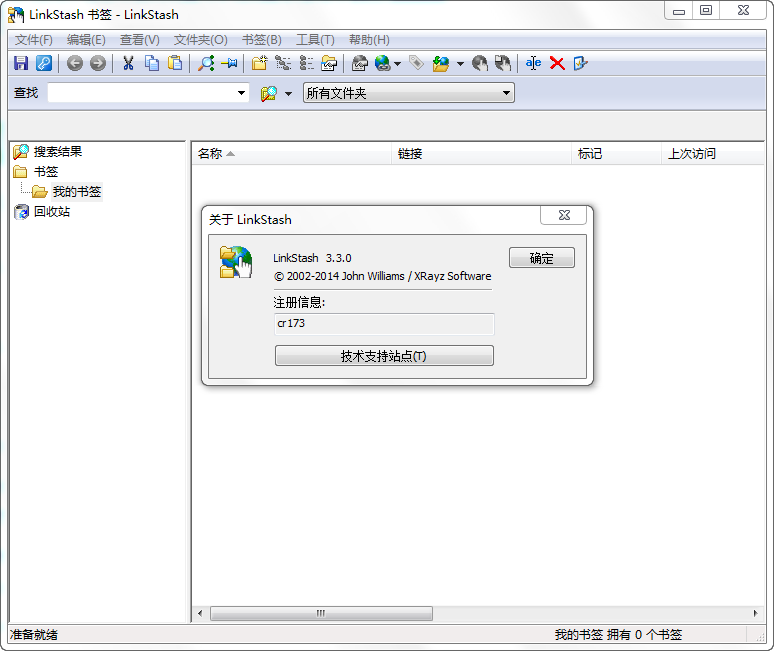Expand the 查找 search box dropdown

click(x=241, y=93)
